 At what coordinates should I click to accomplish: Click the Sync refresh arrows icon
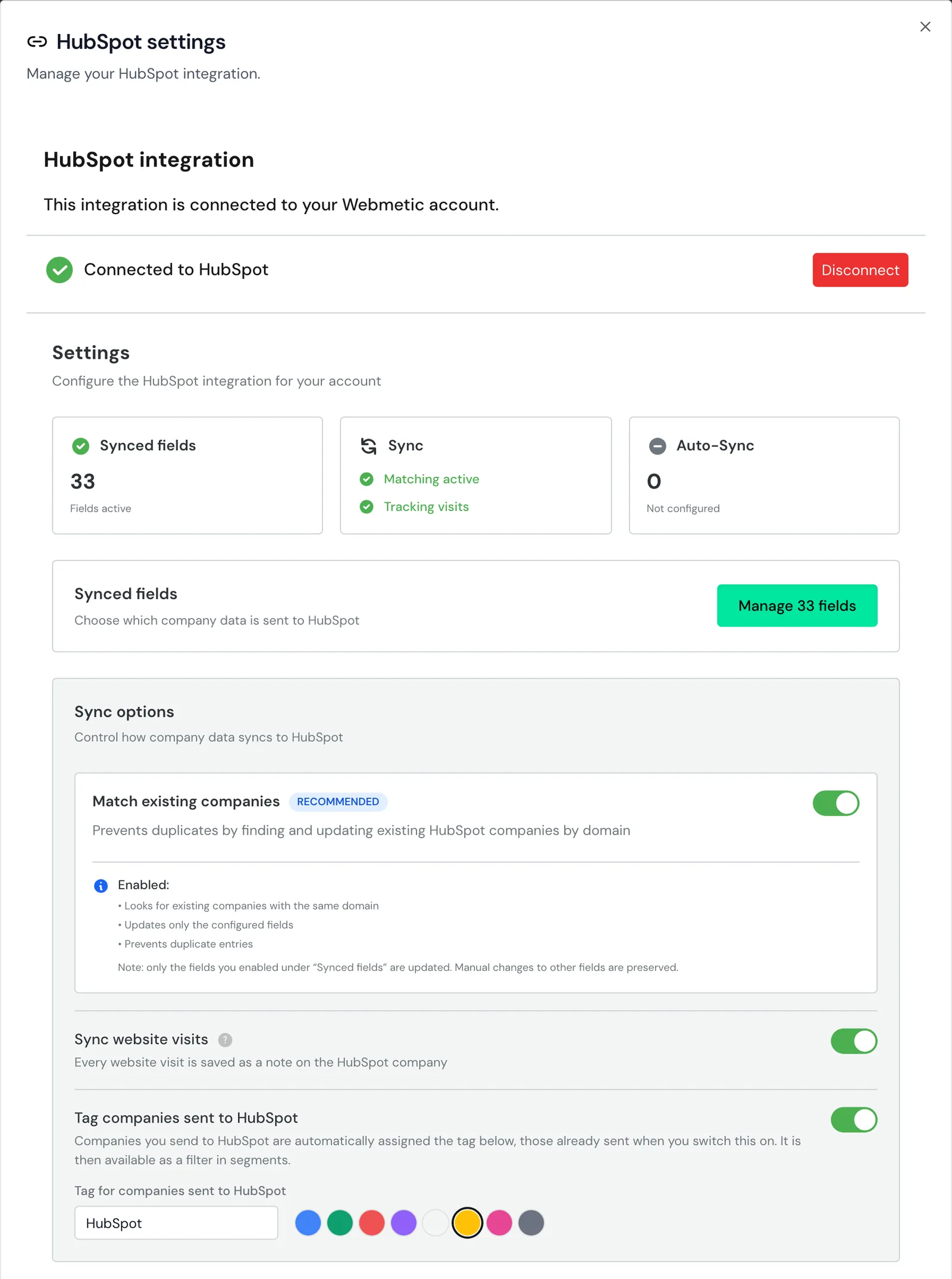(x=369, y=446)
